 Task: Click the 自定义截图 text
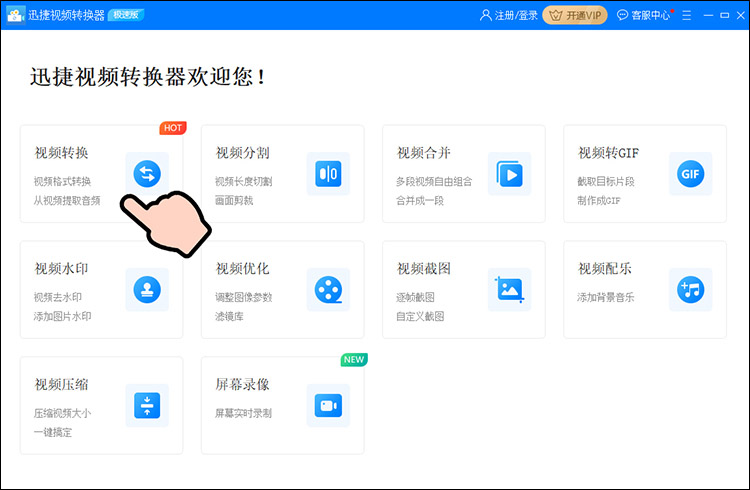tap(419, 316)
